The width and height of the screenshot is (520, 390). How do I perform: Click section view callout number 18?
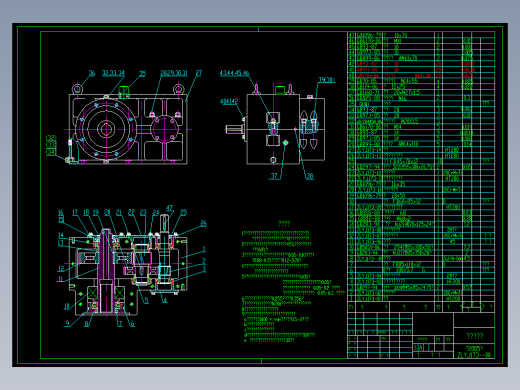coord(86,213)
